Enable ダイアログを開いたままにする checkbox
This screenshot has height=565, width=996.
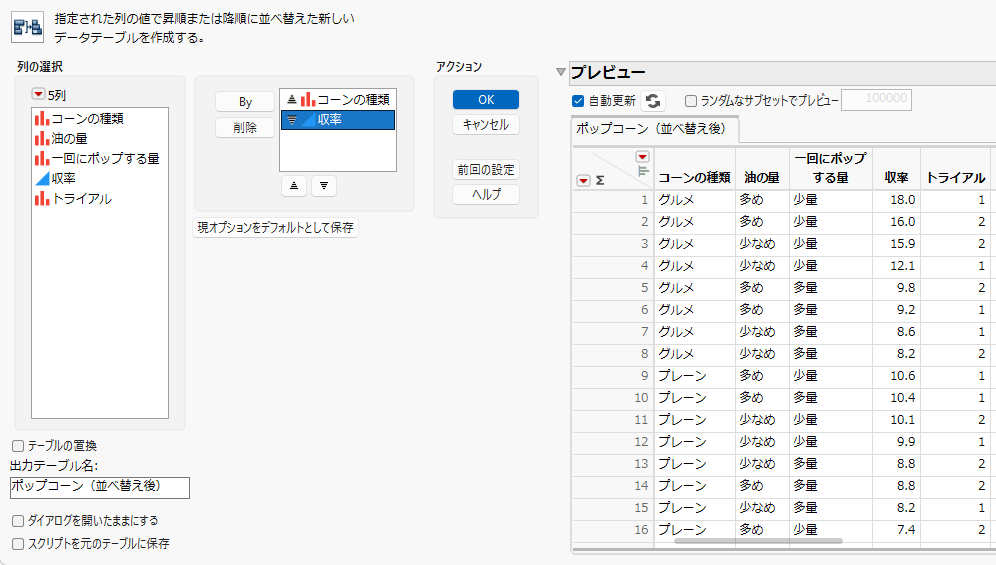18,521
